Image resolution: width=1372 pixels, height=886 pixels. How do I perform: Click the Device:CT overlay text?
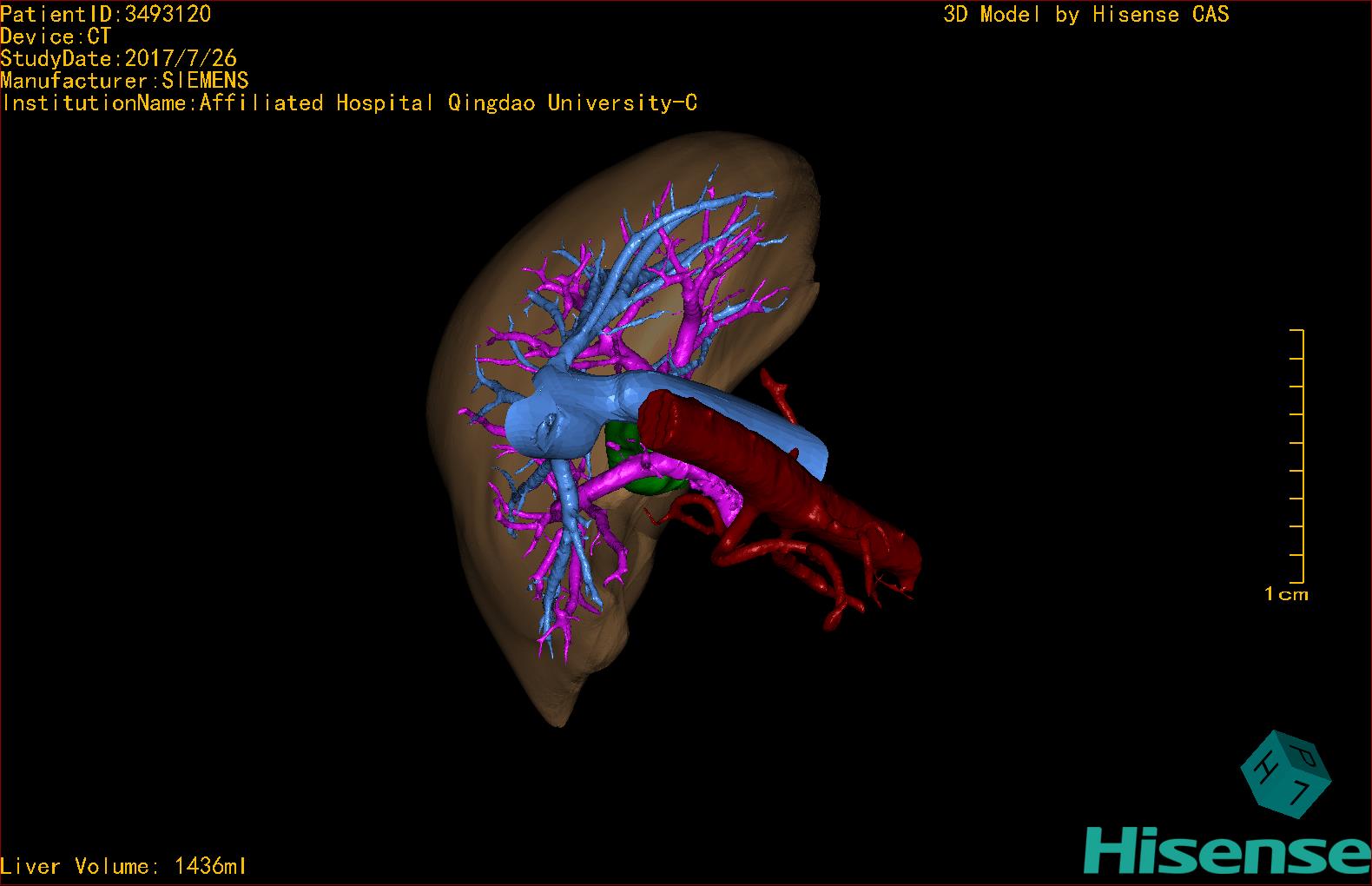56,36
